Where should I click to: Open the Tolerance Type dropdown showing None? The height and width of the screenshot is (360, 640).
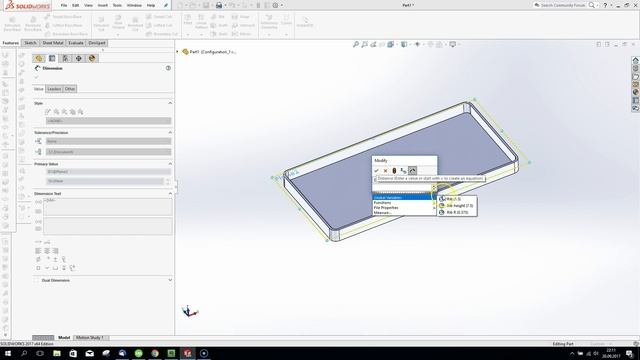tap(109, 141)
